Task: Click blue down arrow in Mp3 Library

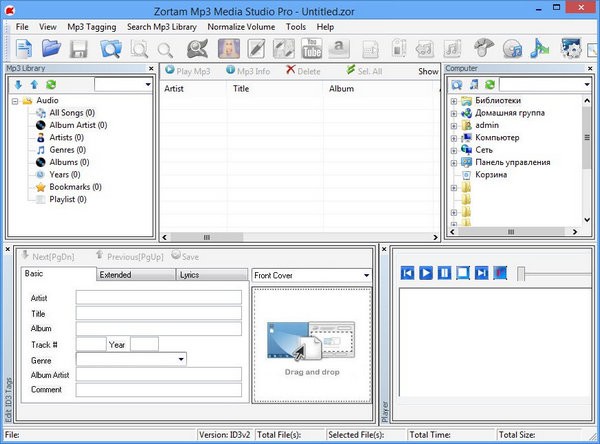Action: (x=19, y=85)
